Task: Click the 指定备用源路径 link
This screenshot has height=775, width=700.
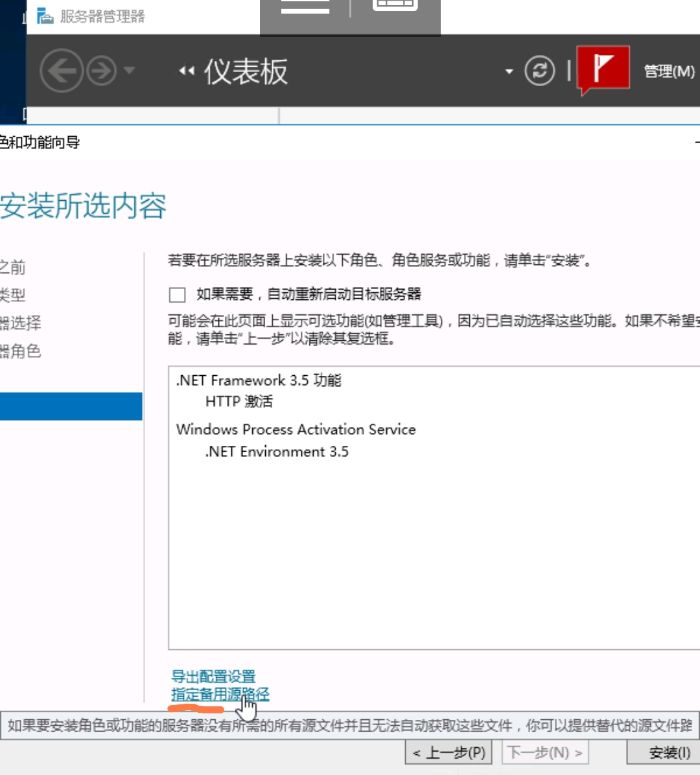Action: click(x=220, y=694)
